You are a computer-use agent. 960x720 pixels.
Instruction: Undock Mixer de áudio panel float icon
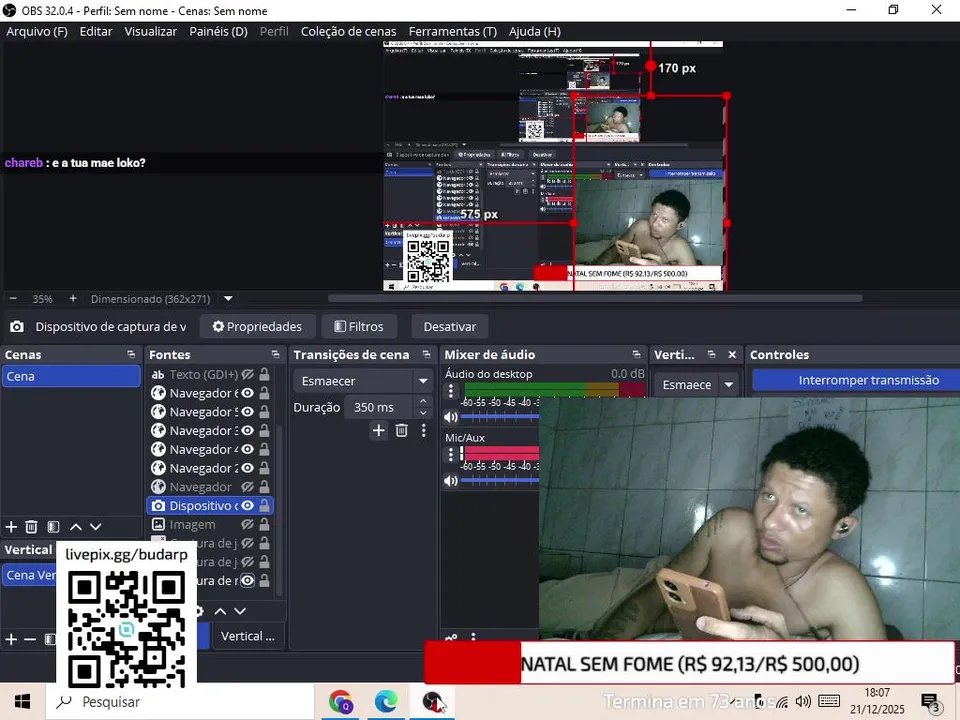636,354
